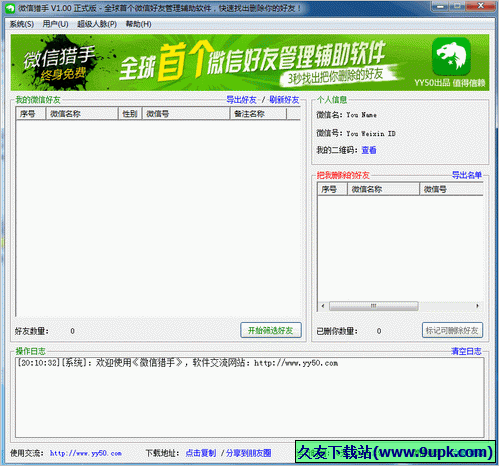Image resolution: width=499 pixels, height=466 pixels.
Task: Click 微信名称 header in deleted-friends list
Action: pos(383,189)
